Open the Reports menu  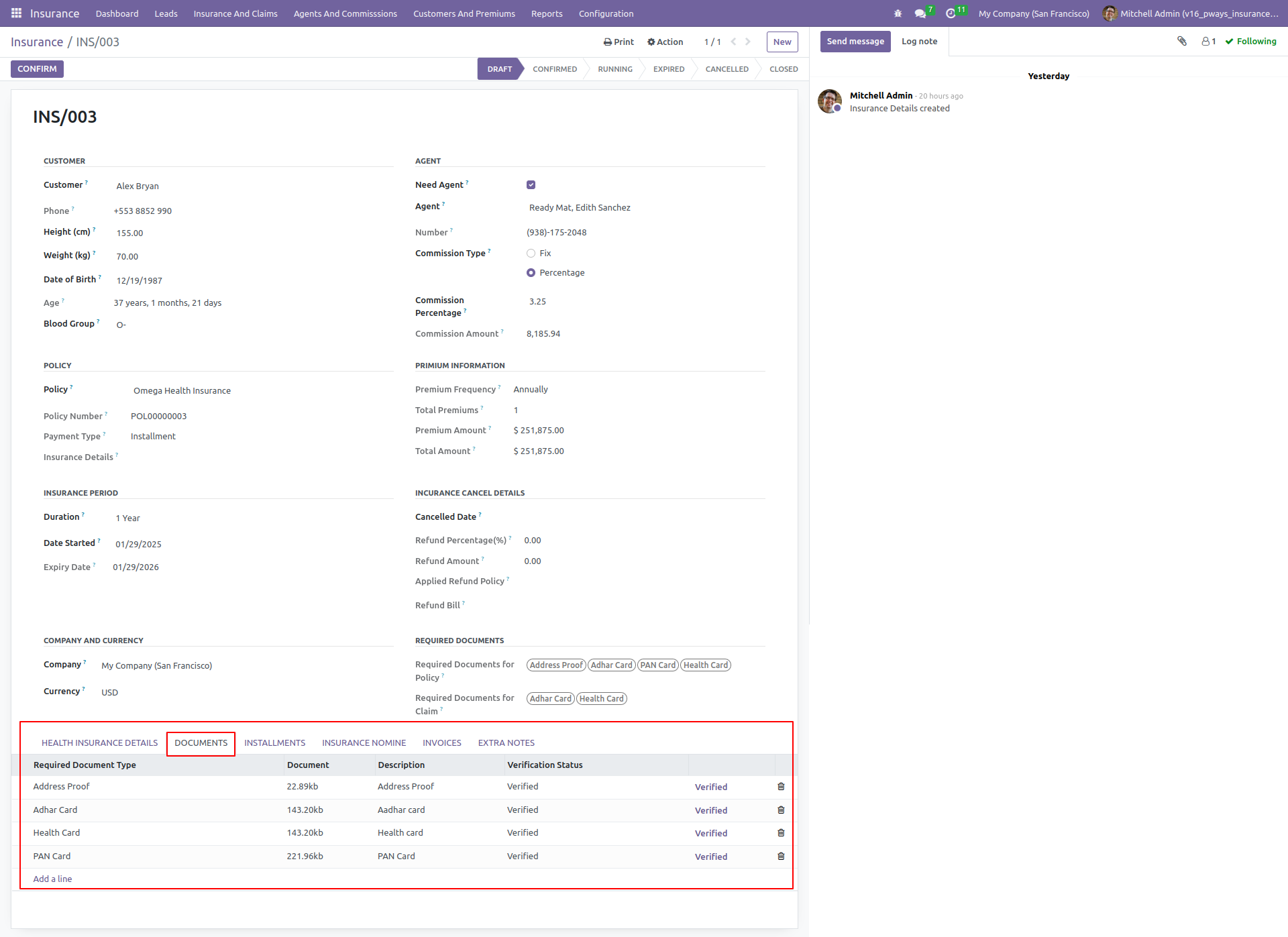[x=547, y=13]
